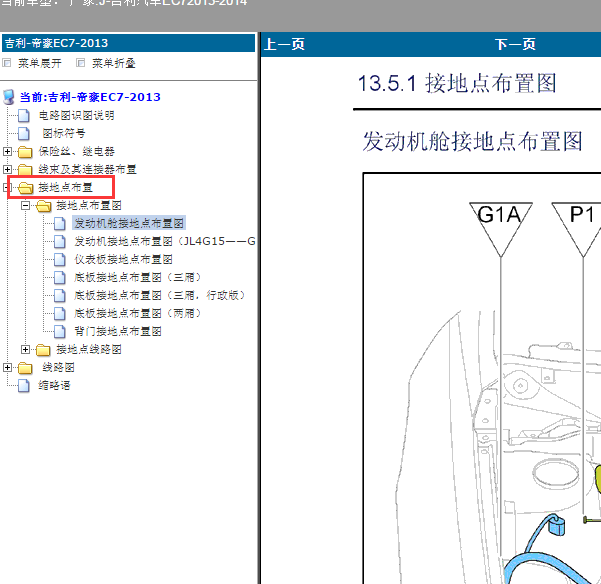Click the page icon for 三厢,行政版 entry
The height and width of the screenshot is (584, 601).
point(60,295)
